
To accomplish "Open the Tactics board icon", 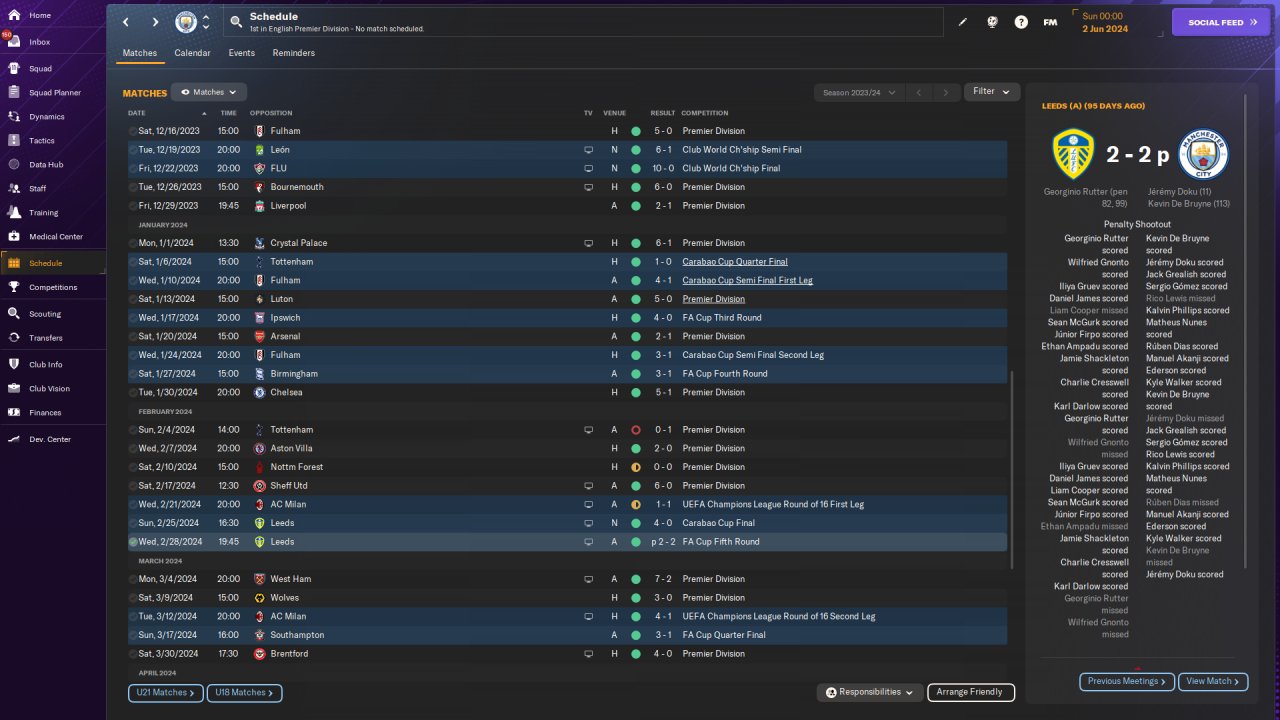I will click(x=15, y=141).
